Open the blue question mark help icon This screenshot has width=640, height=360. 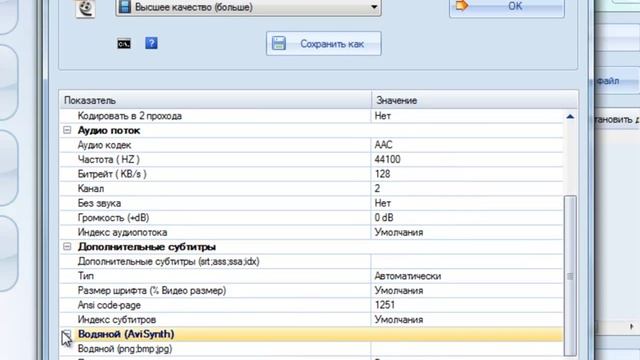151,43
